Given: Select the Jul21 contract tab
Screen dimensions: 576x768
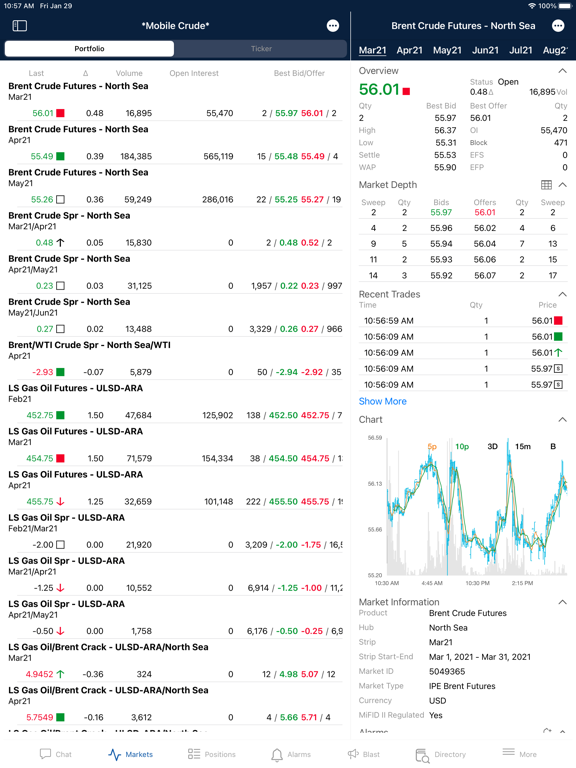Looking at the screenshot, I should point(521,50).
